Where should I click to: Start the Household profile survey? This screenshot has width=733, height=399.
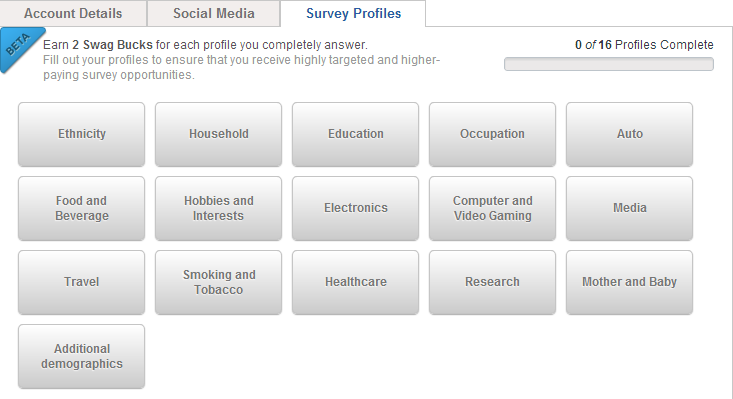(x=218, y=134)
